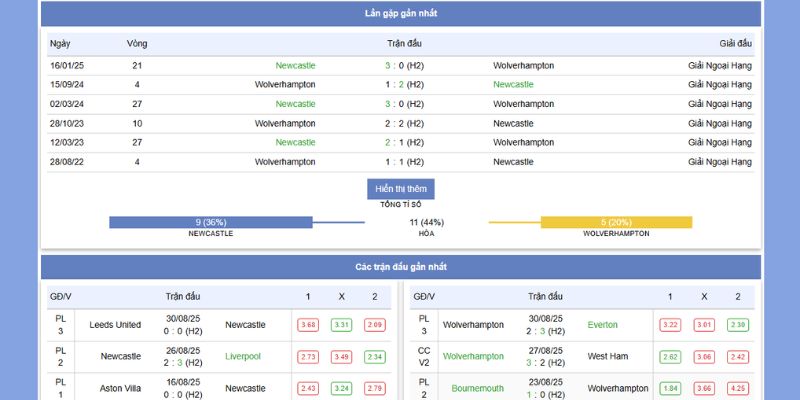Click Everton team name
The width and height of the screenshot is (800, 400).
point(603,325)
